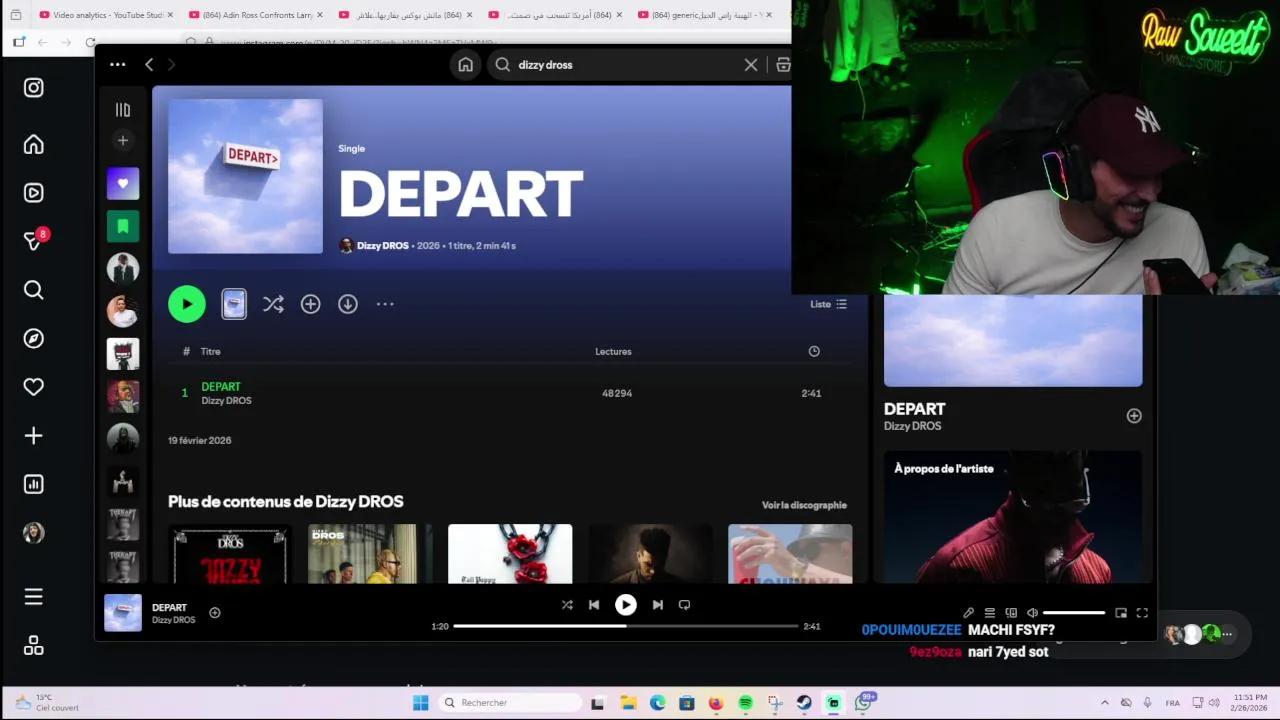
Task: Clear the Spotify search field with X
Action: pos(751,65)
